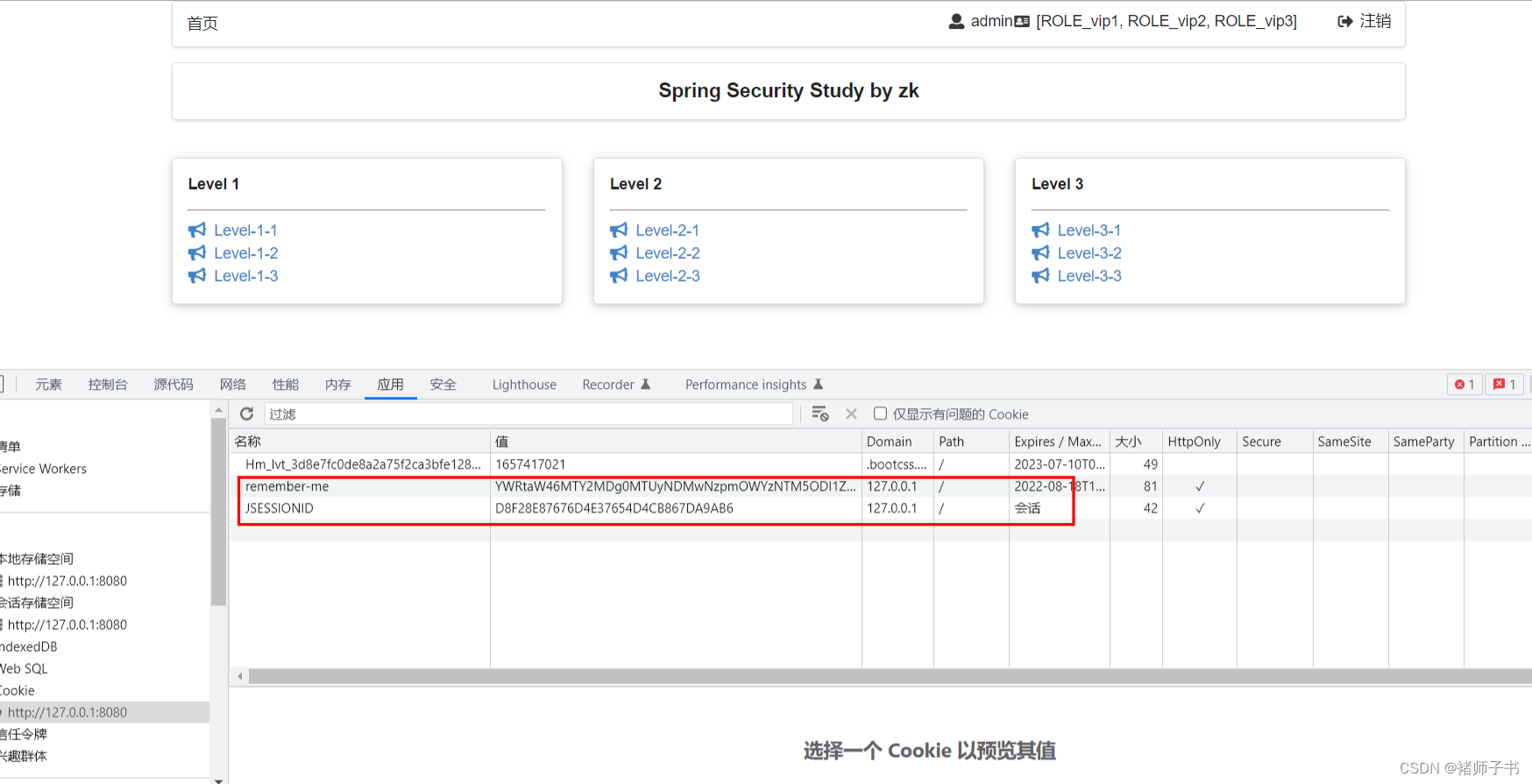The height and width of the screenshot is (784, 1532).
Task: Click the logout arrow icon beside 注销
Action: tap(1345, 21)
